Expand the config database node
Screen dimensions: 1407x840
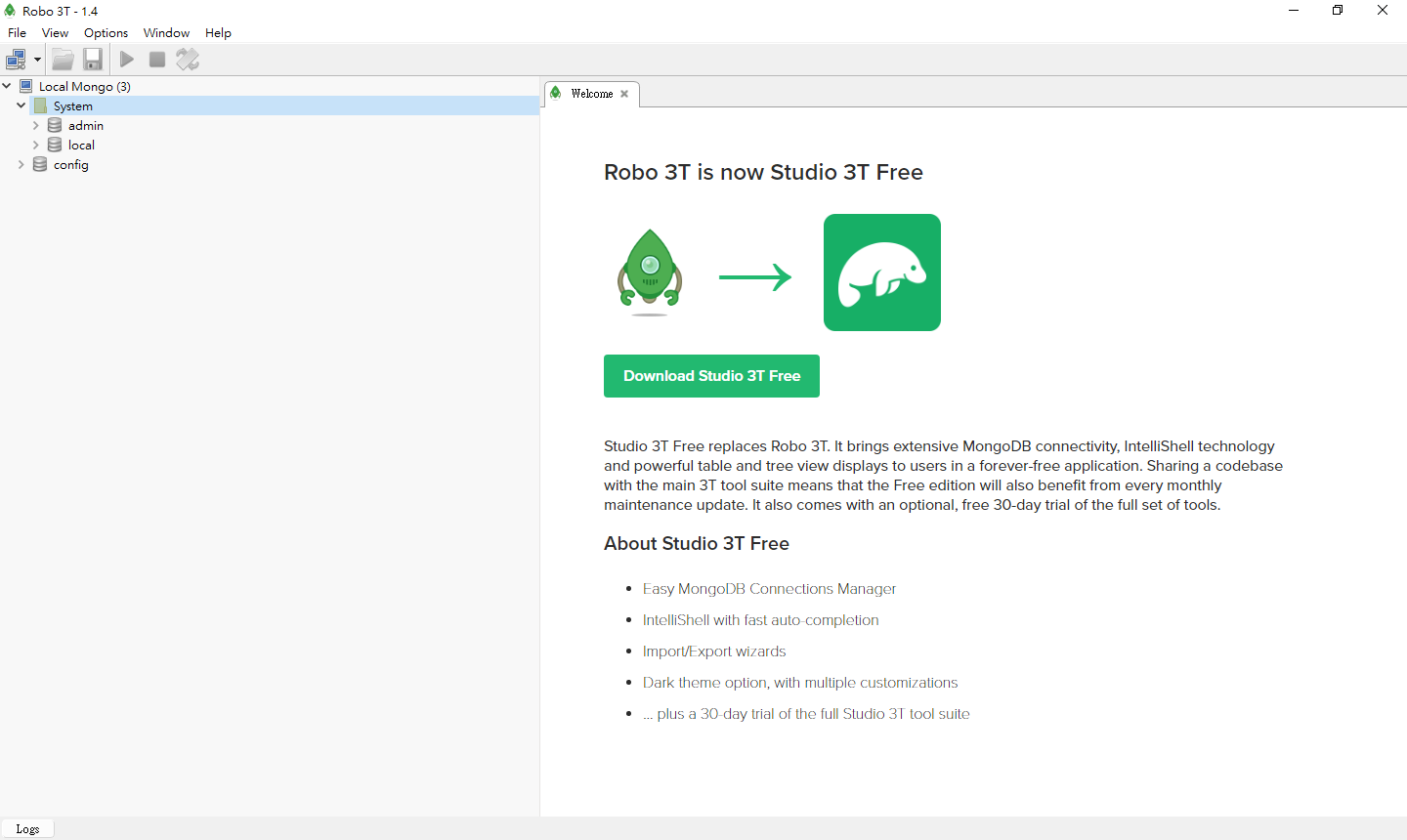tap(21, 164)
